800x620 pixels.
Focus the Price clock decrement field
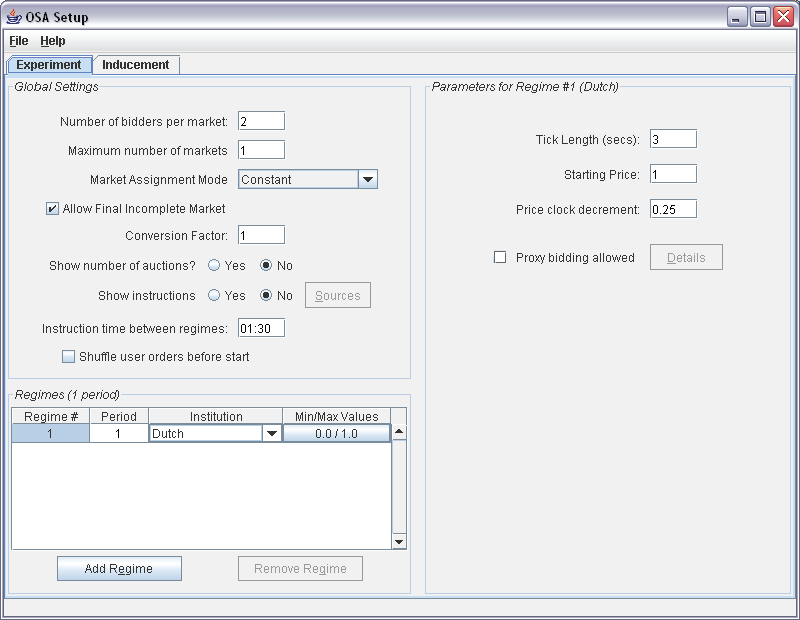pos(673,209)
